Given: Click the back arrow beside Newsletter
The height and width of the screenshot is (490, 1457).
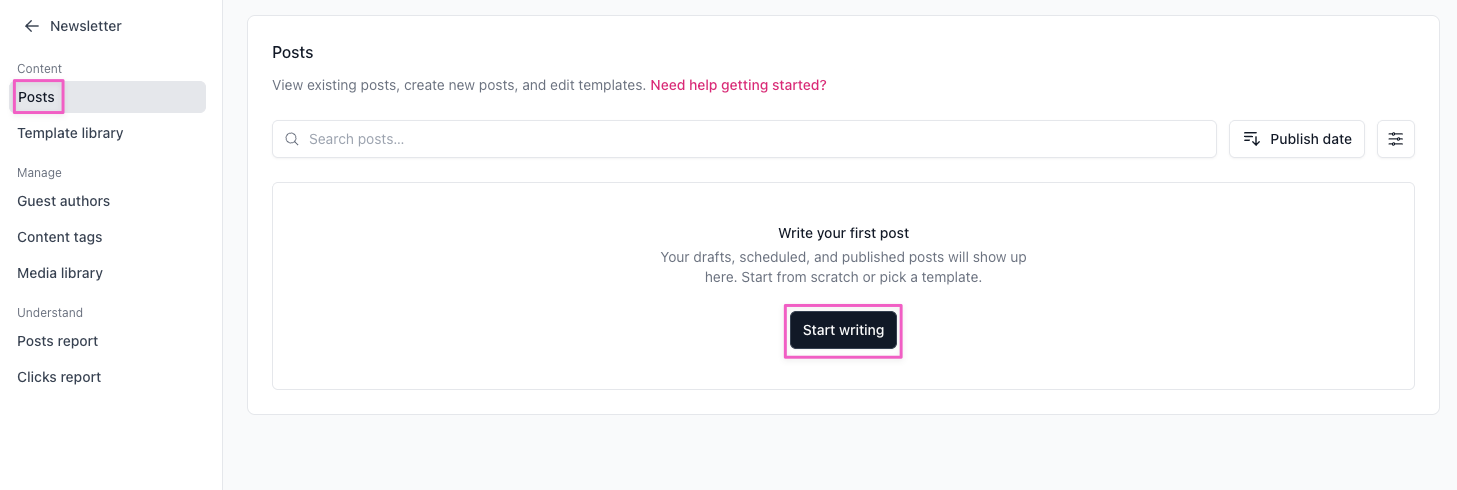Looking at the screenshot, I should 32,26.
